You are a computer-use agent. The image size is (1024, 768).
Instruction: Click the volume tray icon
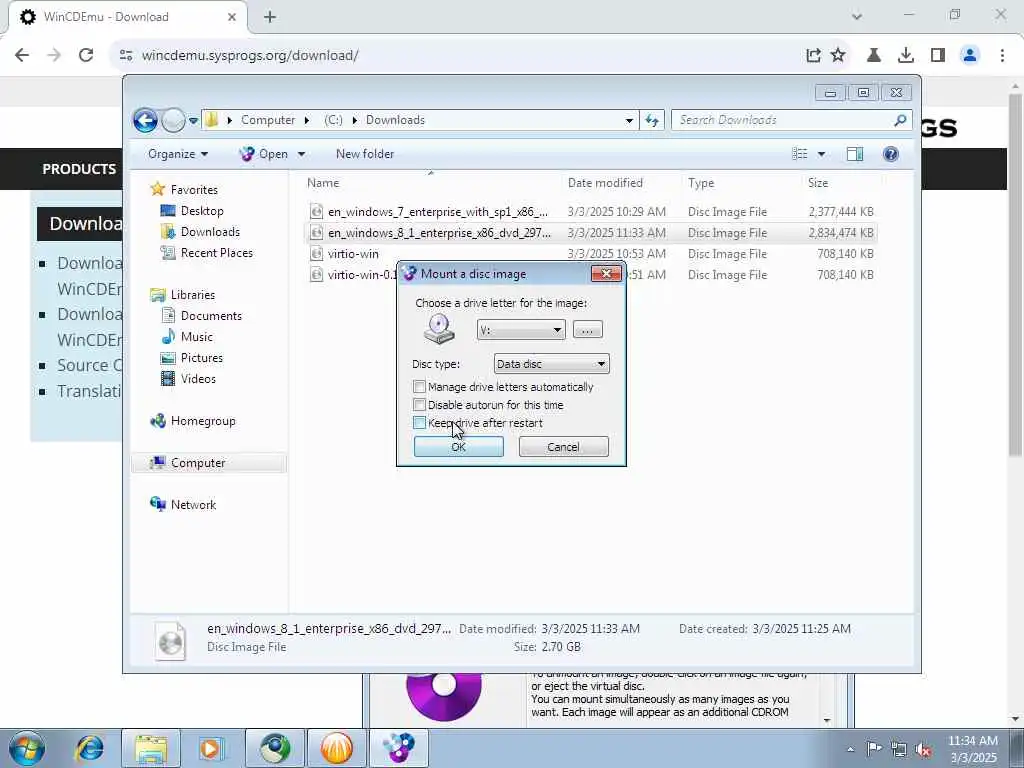[923, 750]
